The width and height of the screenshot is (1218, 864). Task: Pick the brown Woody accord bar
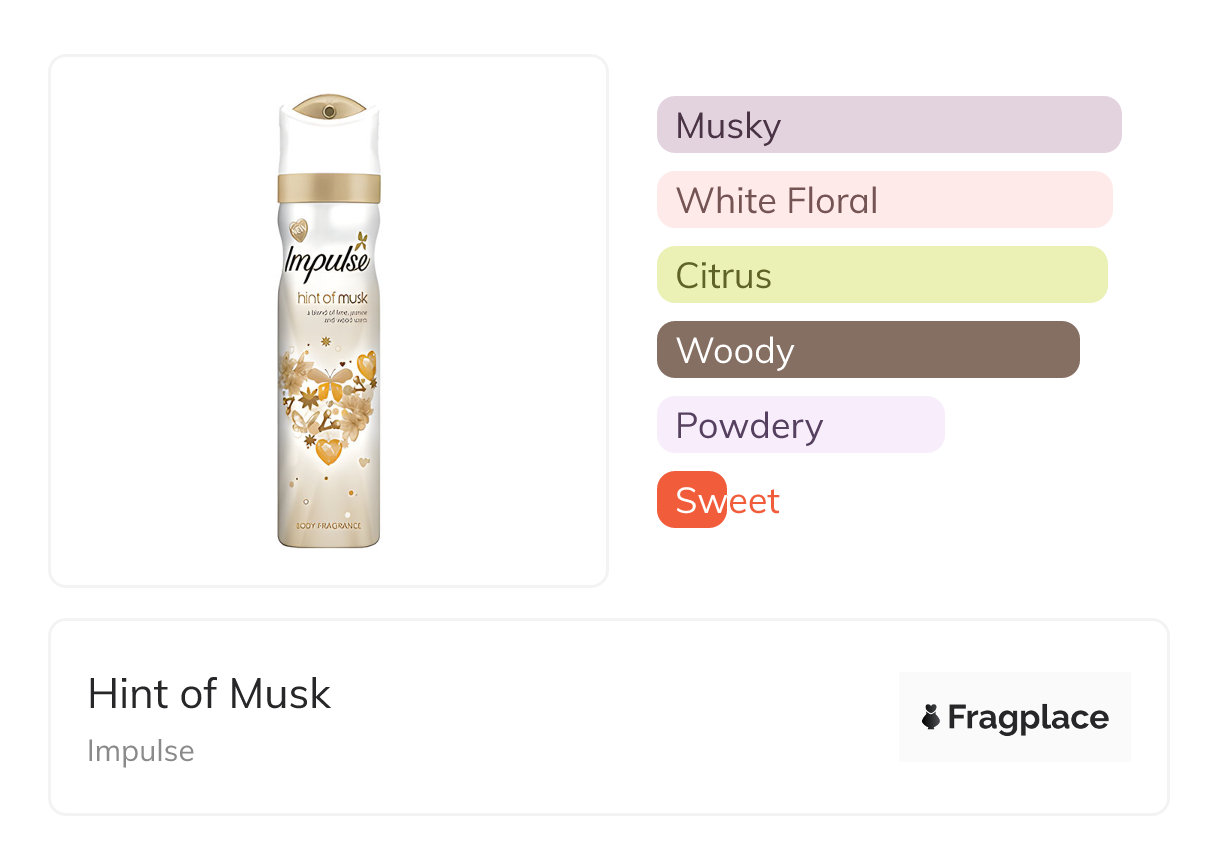867,350
